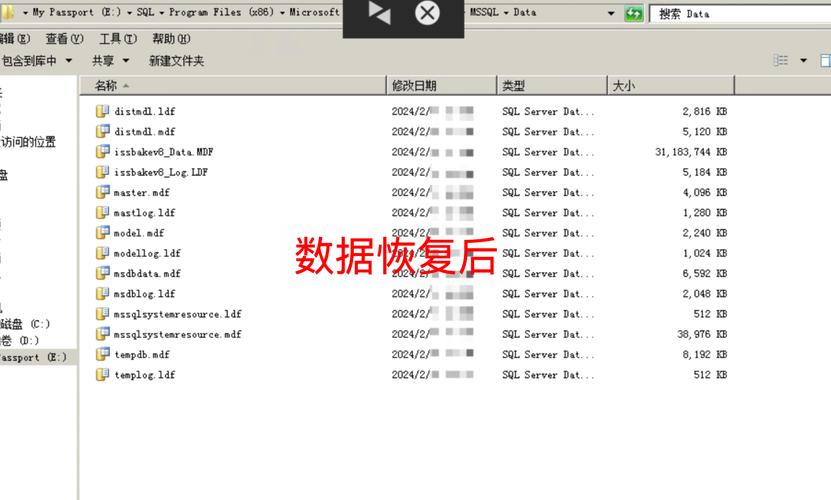Click the issbakev8_Log.LDF file icon

[x=102, y=172]
